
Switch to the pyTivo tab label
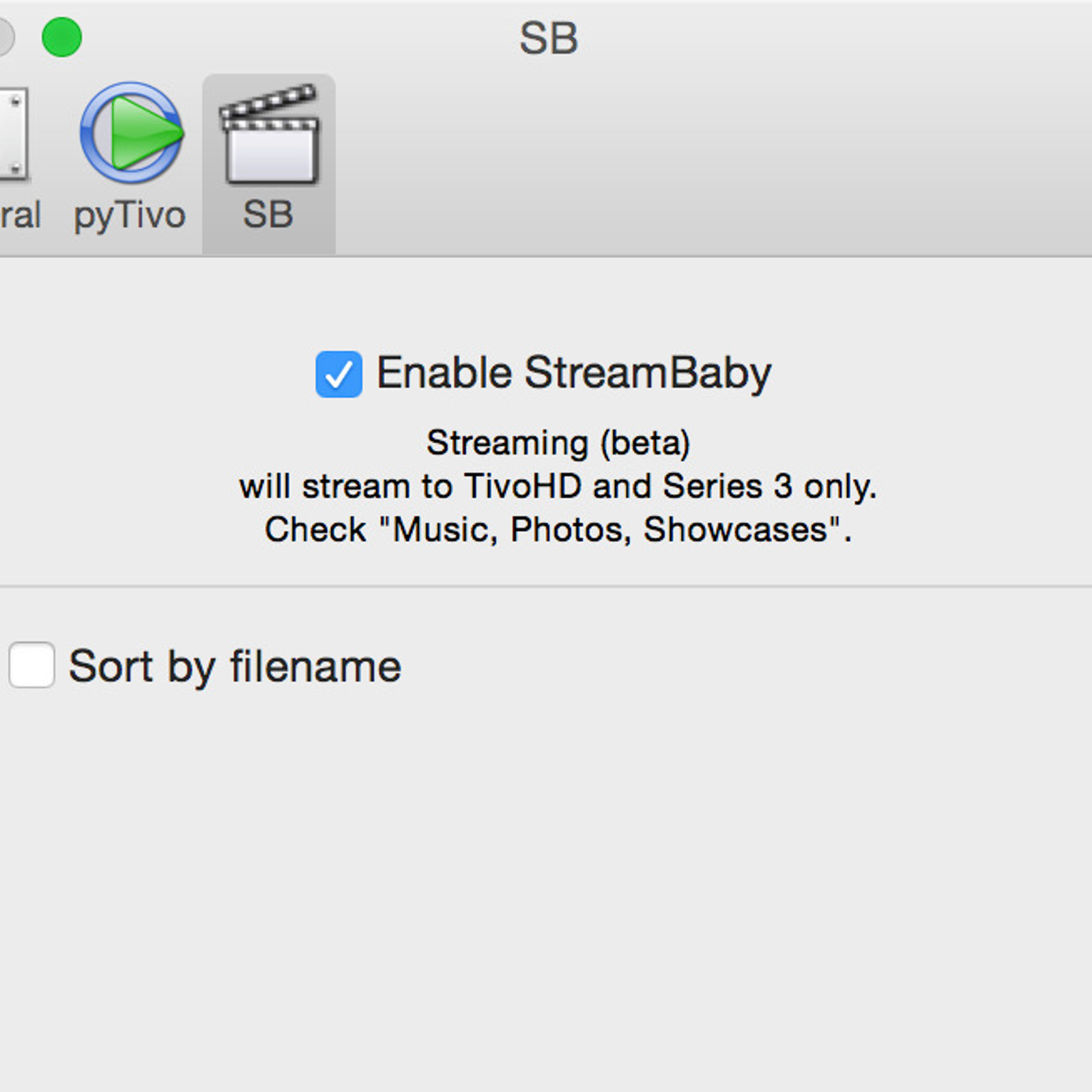click(130, 216)
